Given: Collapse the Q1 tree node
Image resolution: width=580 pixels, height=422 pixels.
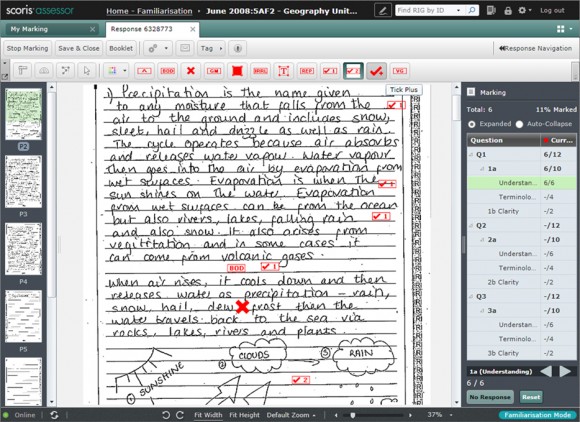Looking at the screenshot, I should [x=471, y=154].
